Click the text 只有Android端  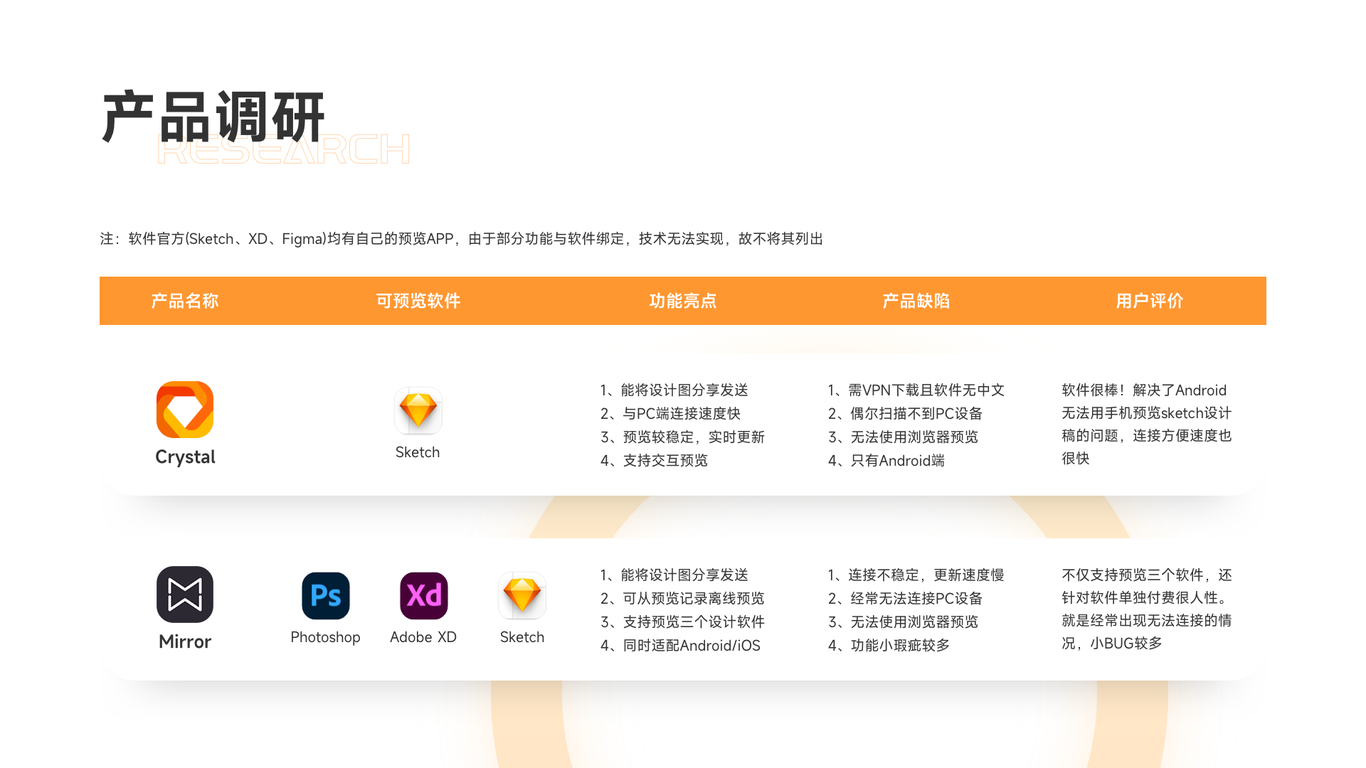pyautogui.click(x=886, y=461)
